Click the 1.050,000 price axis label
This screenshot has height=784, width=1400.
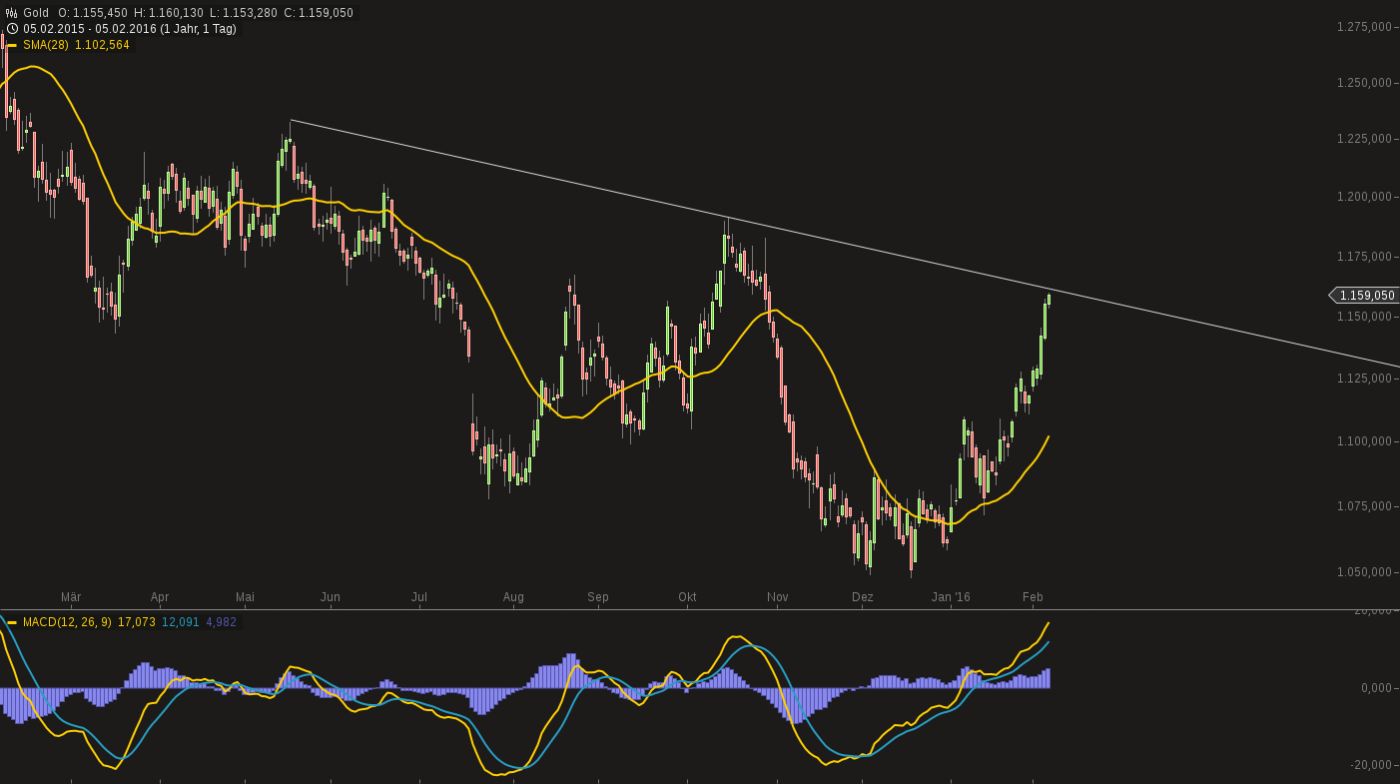[1365, 573]
